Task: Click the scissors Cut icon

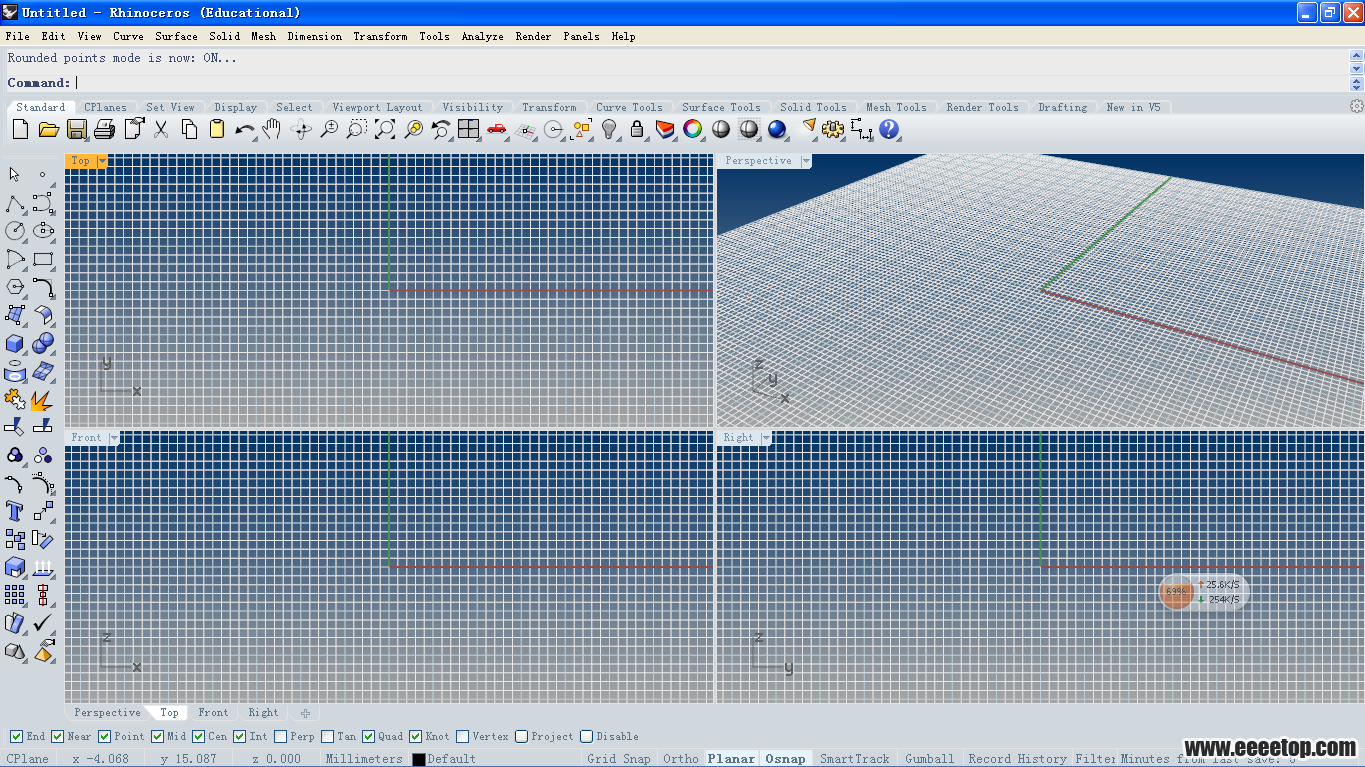Action: coord(161,129)
